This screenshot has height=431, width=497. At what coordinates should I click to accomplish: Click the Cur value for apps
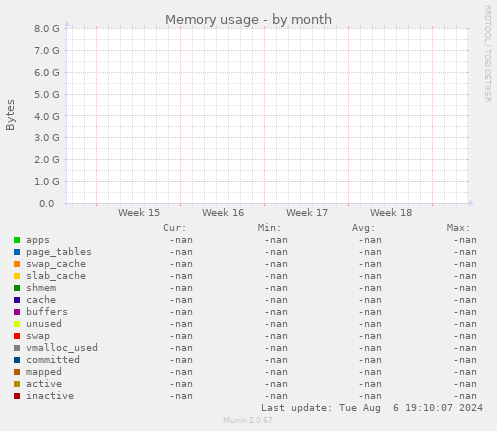coord(181,240)
